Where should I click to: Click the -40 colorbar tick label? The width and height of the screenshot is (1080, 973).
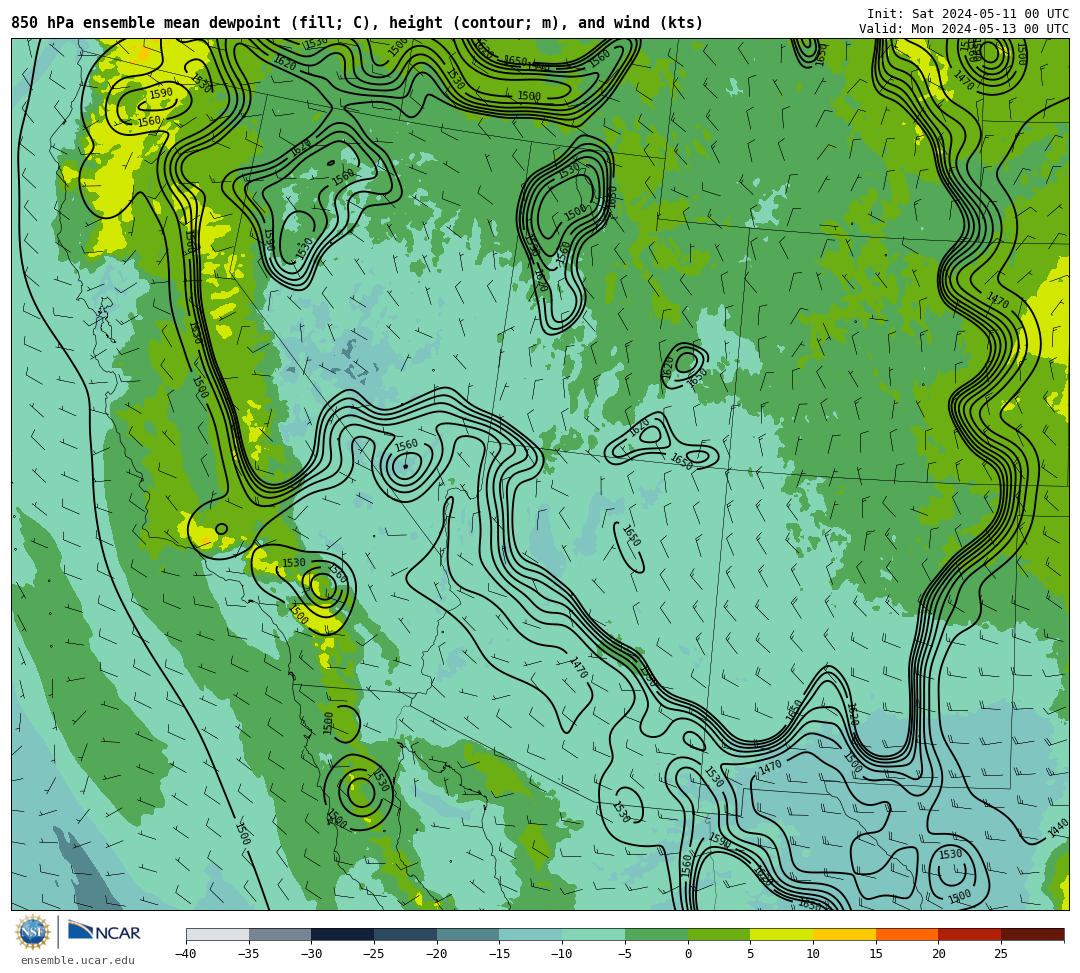[x=186, y=954]
